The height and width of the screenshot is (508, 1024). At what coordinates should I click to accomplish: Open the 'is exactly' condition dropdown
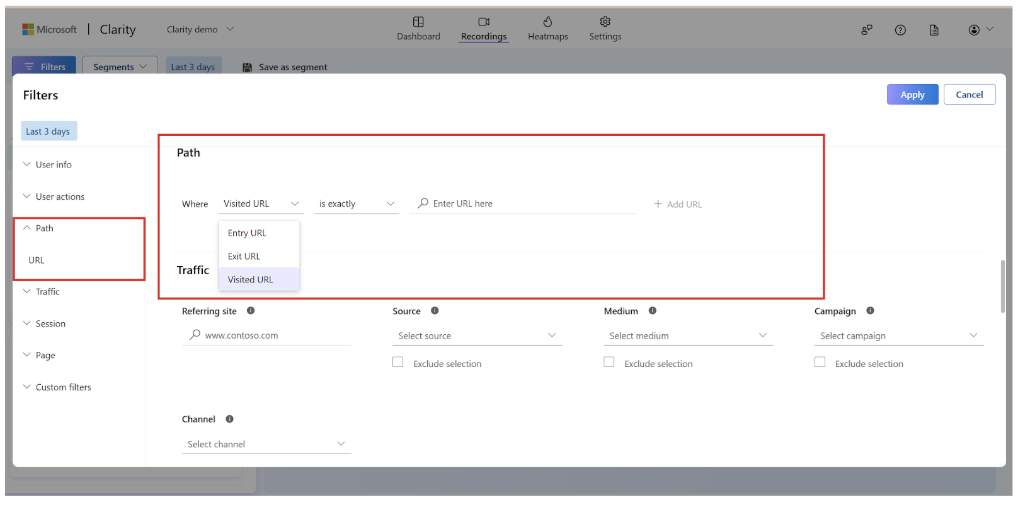click(357, 204)
